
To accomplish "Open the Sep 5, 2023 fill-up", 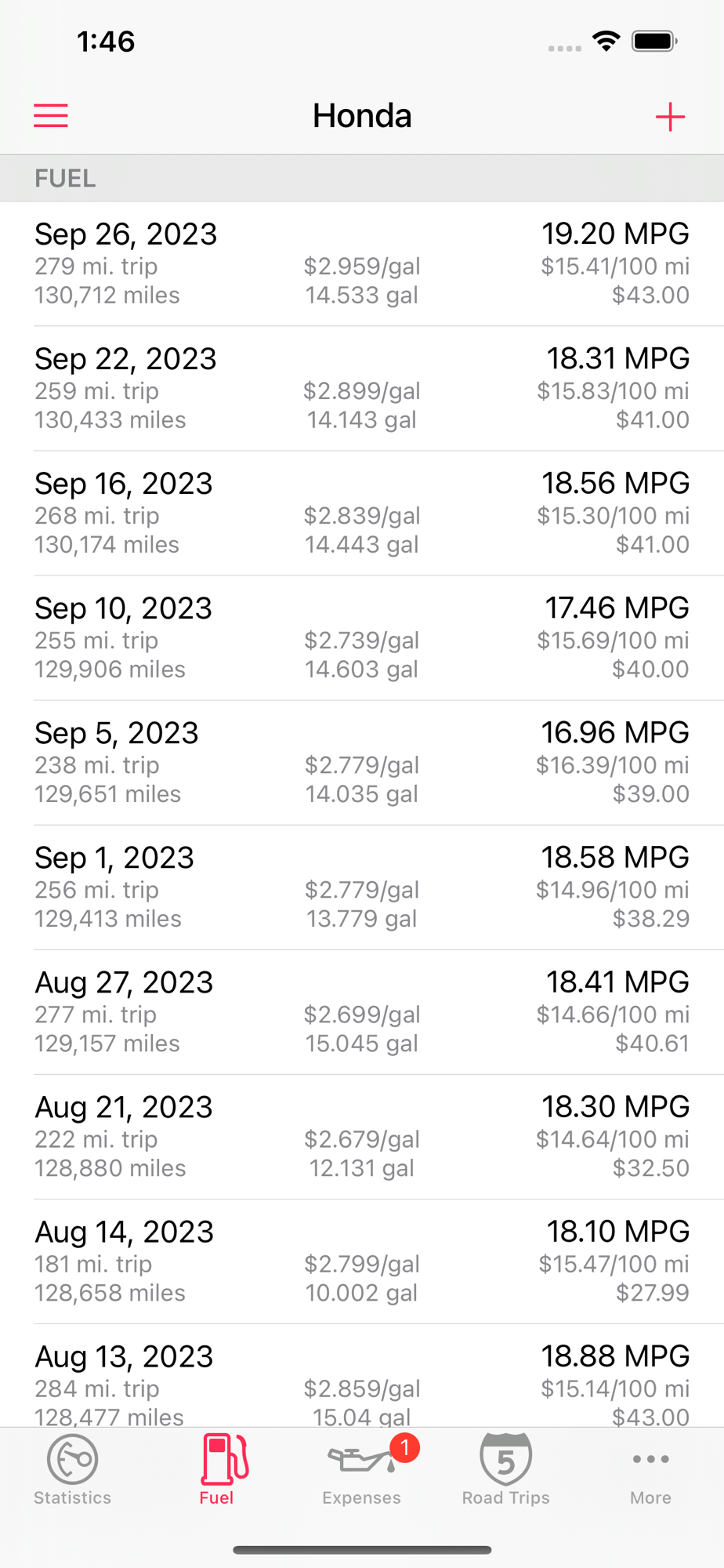I will tap(362, 763).
